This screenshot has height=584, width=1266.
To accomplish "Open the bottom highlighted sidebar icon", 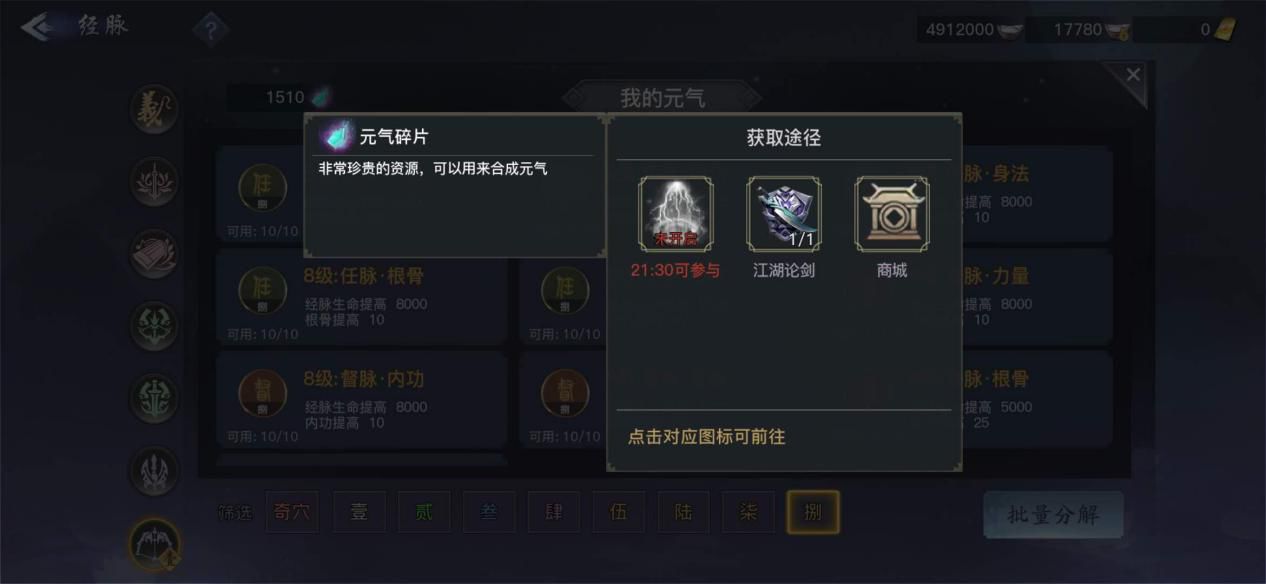I will 155,543.
